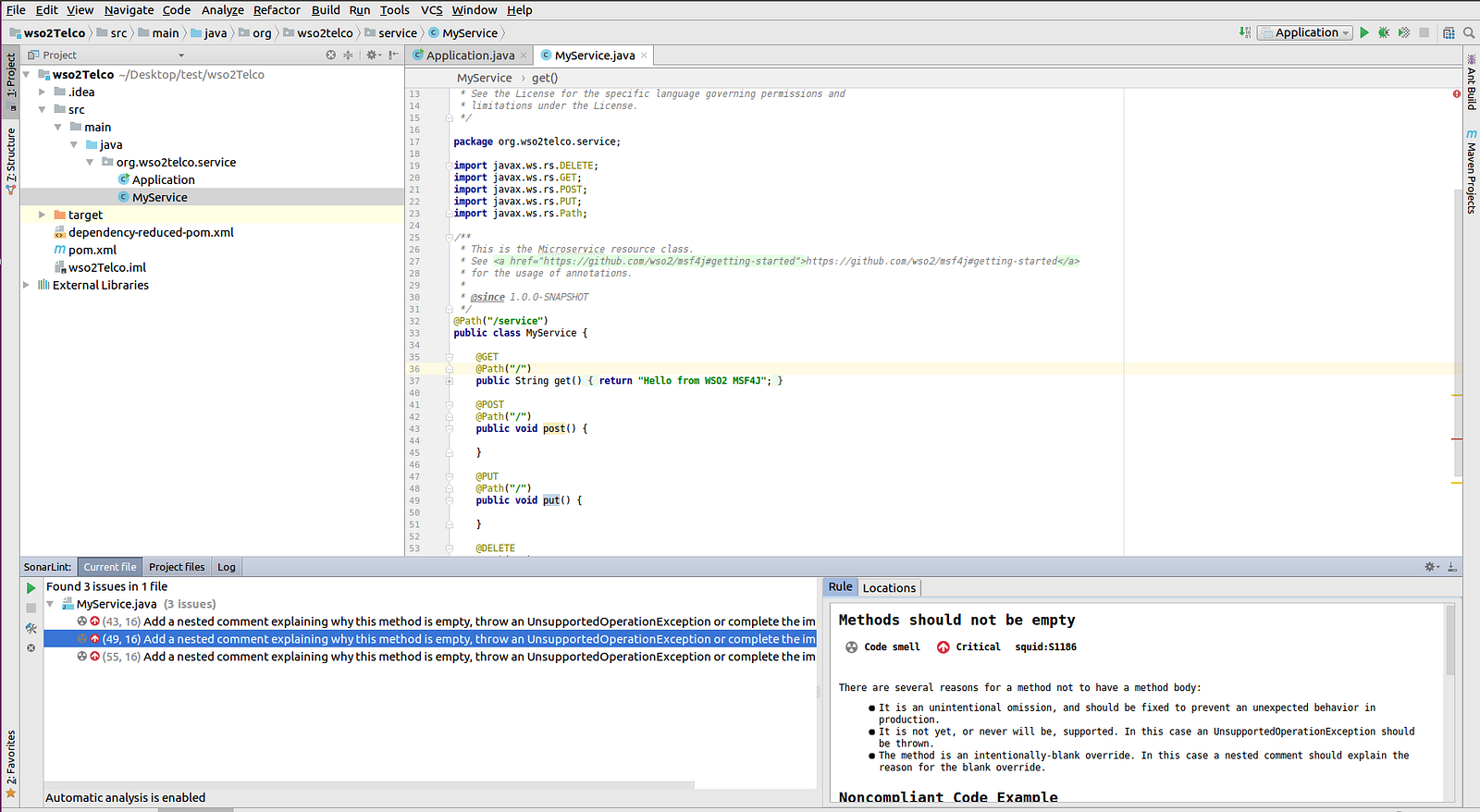The width and height of the screenshot is (1480, 812).
Task: Click the Make Project build icon
Action: 1245,32
